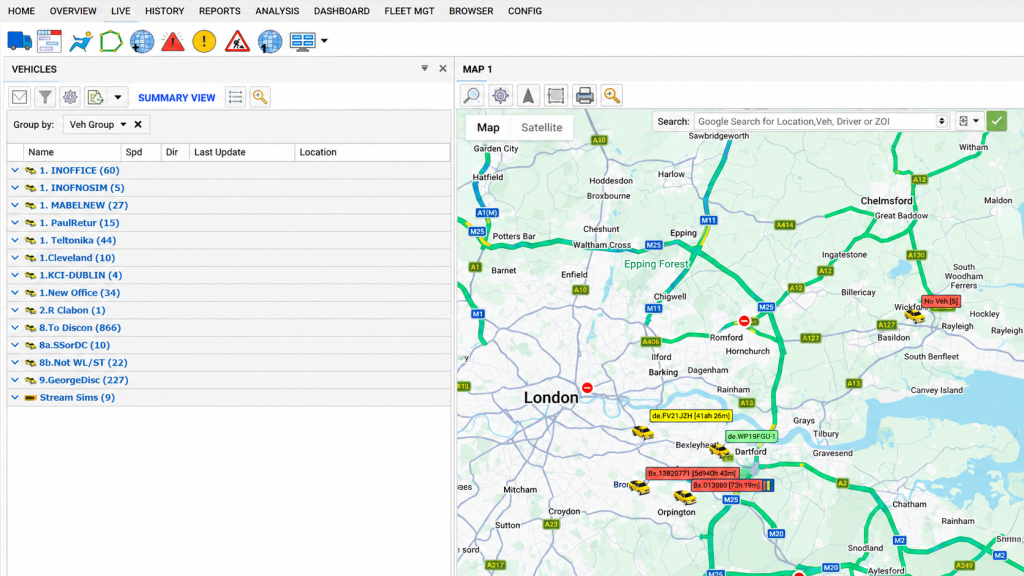This screenshot has width=1024, height=576.
Task: Click the SUMMARY VIEW link
Action: pyautogui.click(x=176, y=98)
